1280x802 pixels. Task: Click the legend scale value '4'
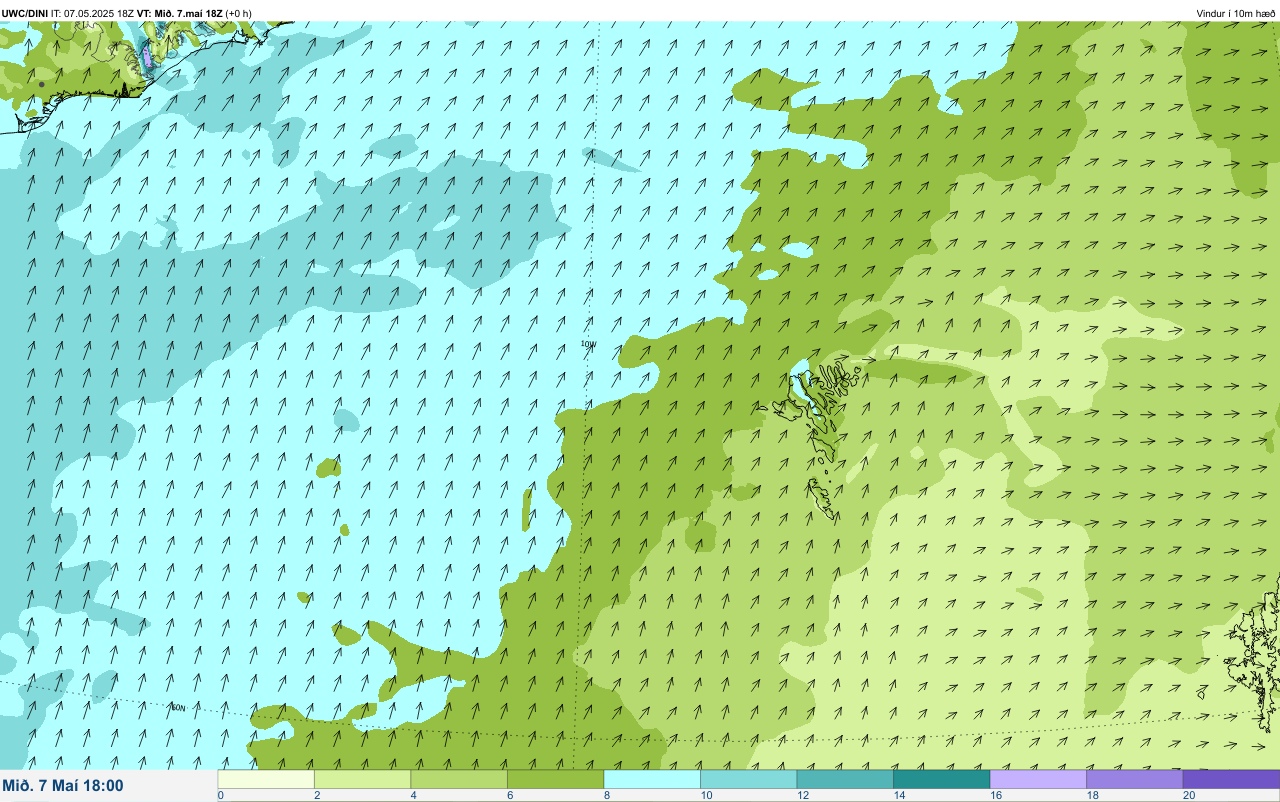coord(413,795)
